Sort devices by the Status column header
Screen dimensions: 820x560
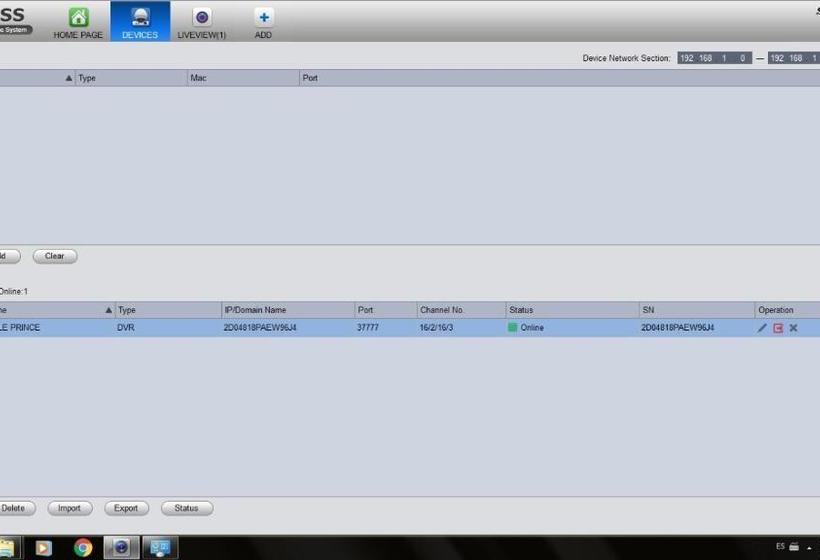[521, 310]
